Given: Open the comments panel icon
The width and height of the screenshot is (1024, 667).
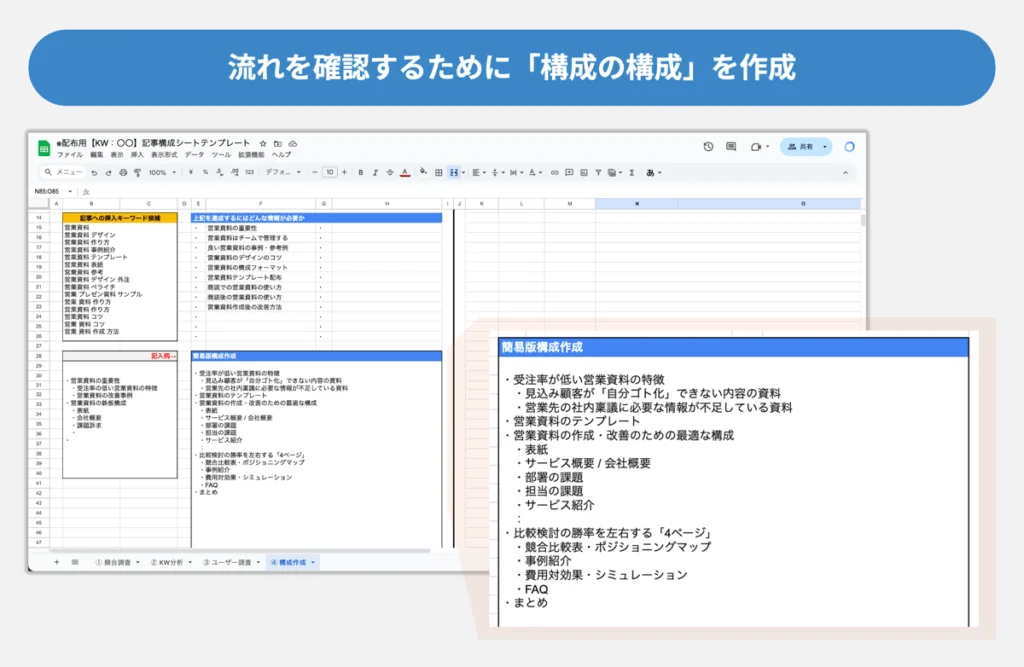Looking at the screenshot, I should (731, 147).
